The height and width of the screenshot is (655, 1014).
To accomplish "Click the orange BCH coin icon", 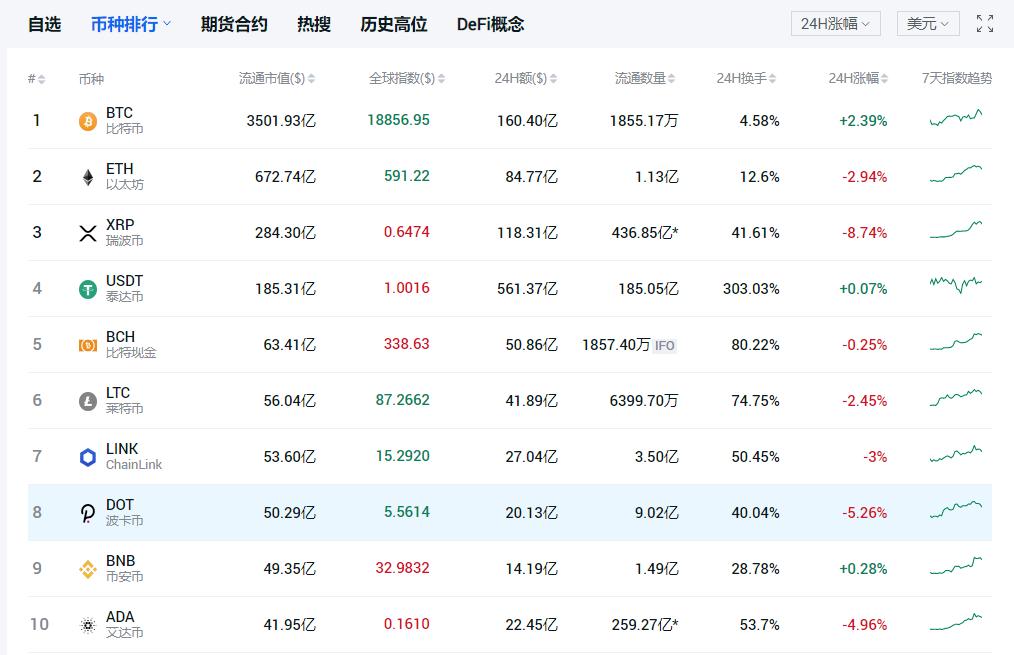I will tap(88, 345).
